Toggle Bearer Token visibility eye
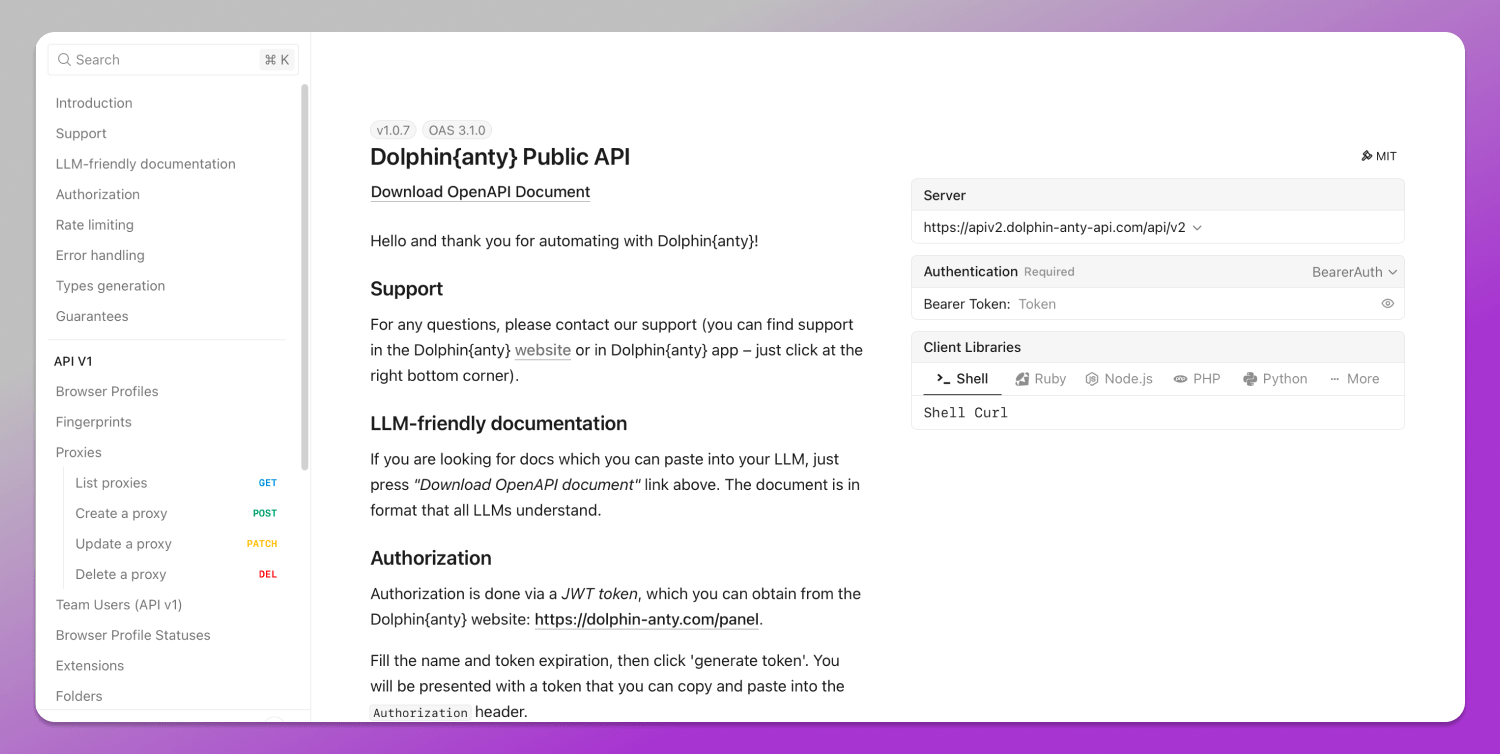The width and height of the screenshot is (1500, 754). tap(1387, 304)
